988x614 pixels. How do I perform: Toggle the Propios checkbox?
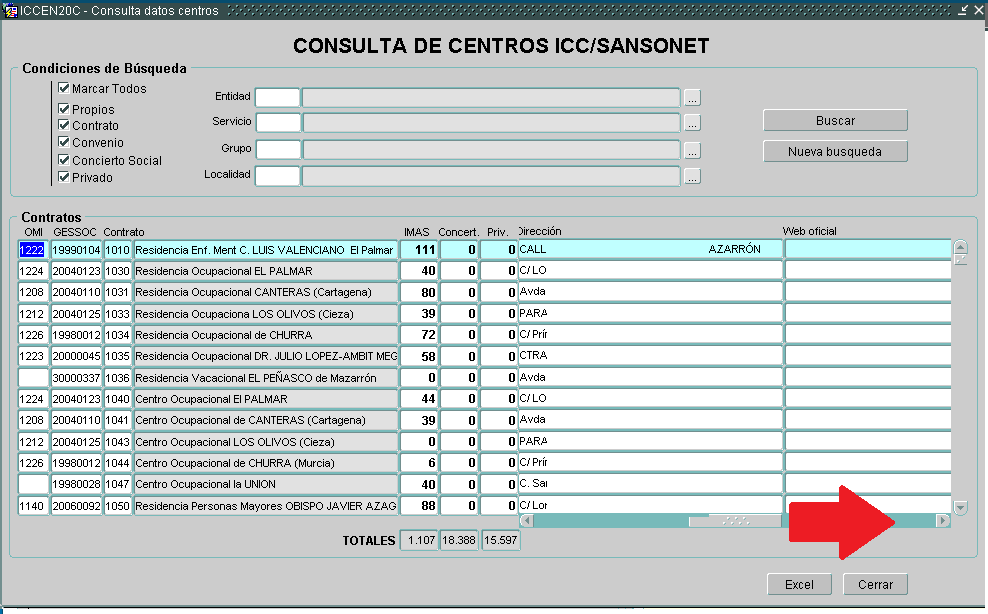click(x=64, y=109)
